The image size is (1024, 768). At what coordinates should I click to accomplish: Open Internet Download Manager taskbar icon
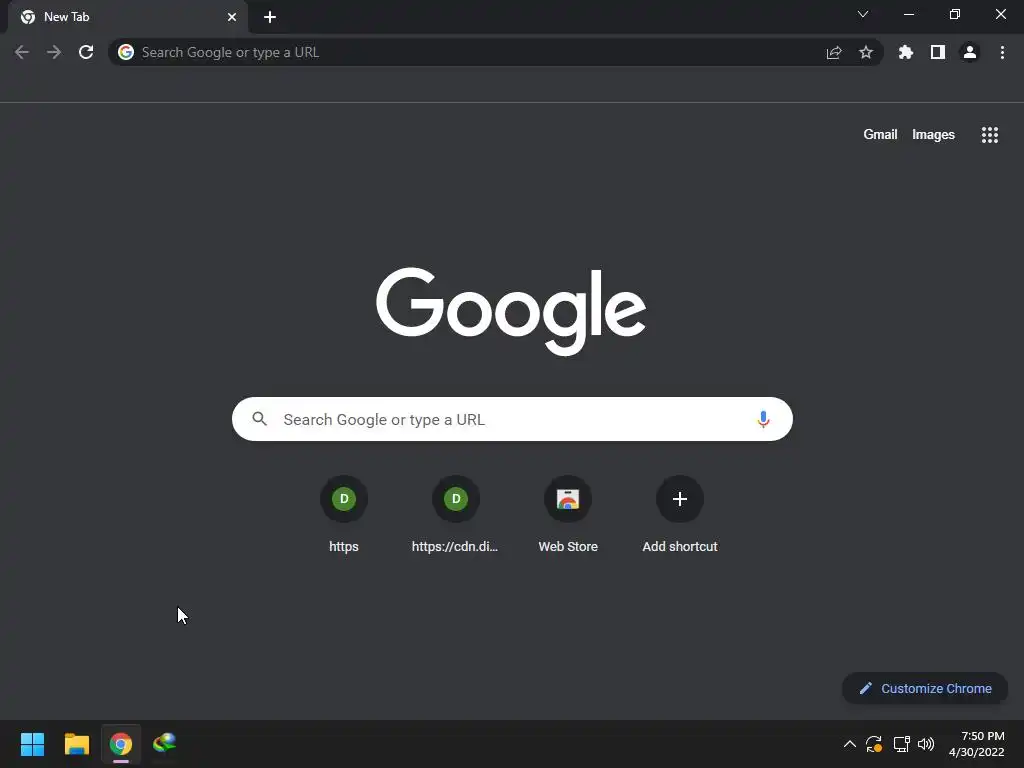[165, 744]
